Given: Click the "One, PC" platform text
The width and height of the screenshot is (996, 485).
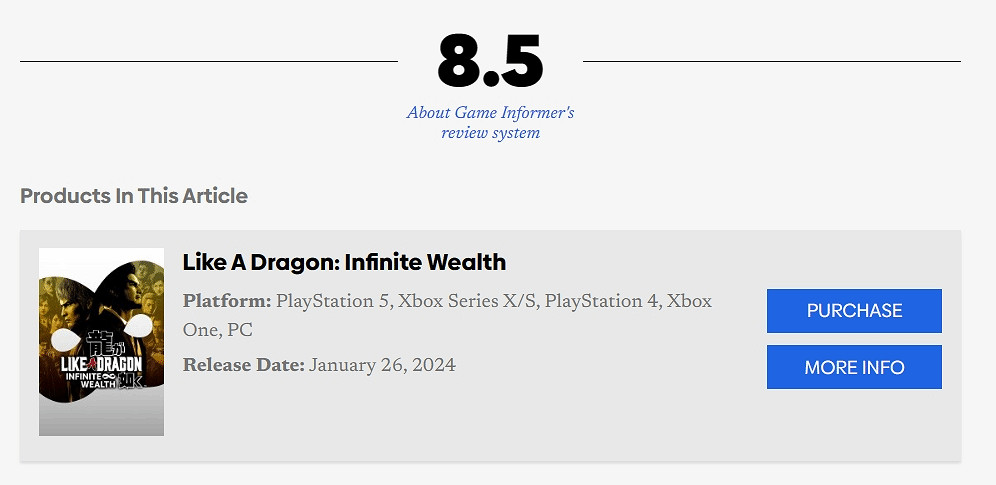Looking at the screenshot, I should (x=218, y=330).
